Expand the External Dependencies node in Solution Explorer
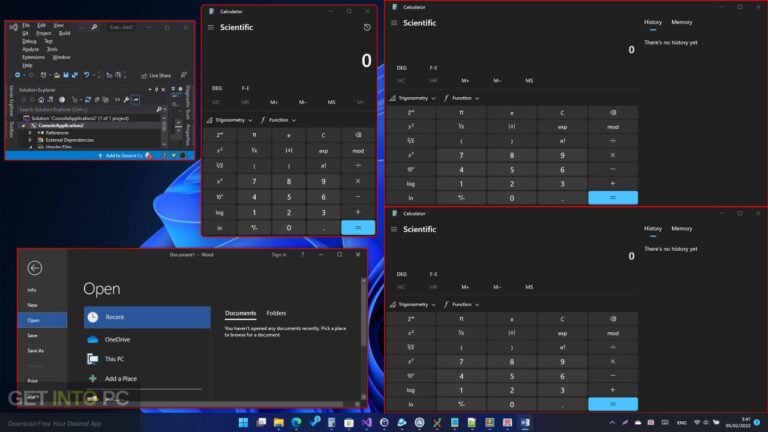 tap(30, 140)
